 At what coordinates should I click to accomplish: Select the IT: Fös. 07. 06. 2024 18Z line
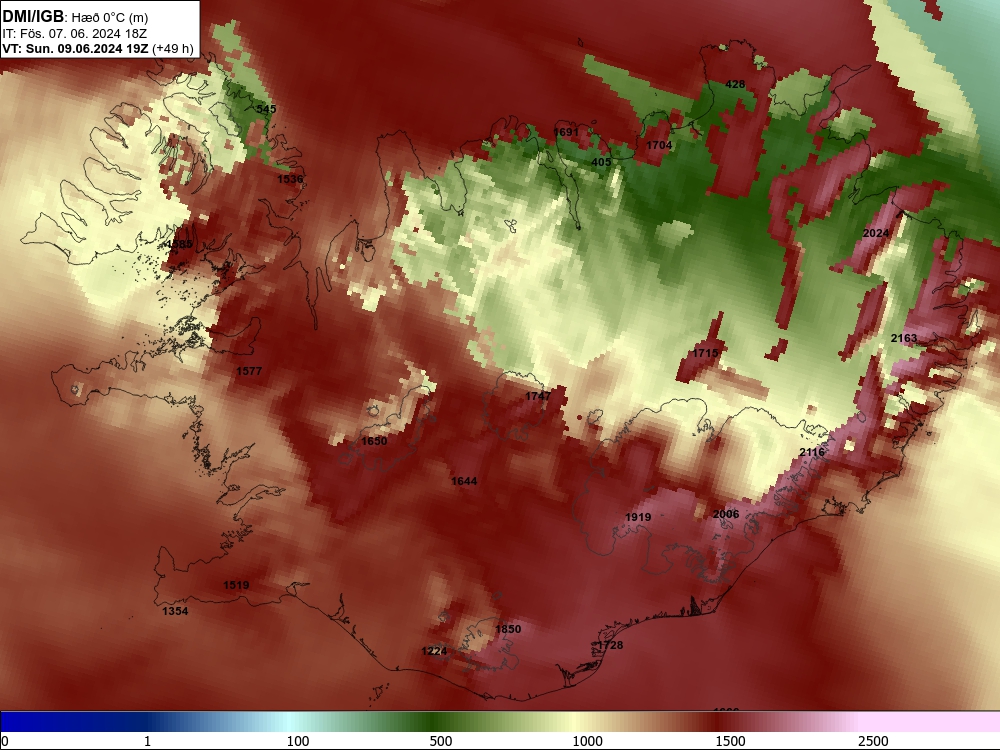click(75, 34)
